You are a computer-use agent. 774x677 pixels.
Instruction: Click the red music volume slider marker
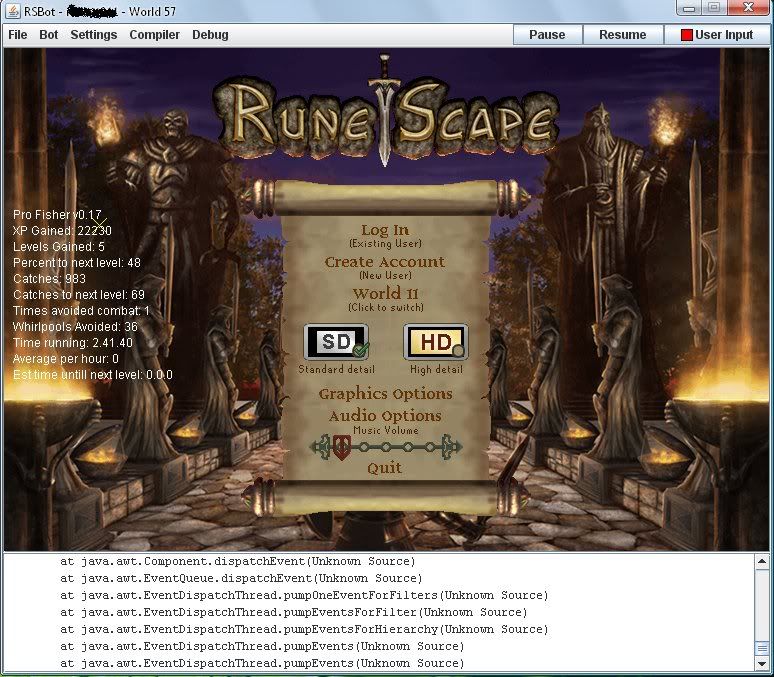341,446
